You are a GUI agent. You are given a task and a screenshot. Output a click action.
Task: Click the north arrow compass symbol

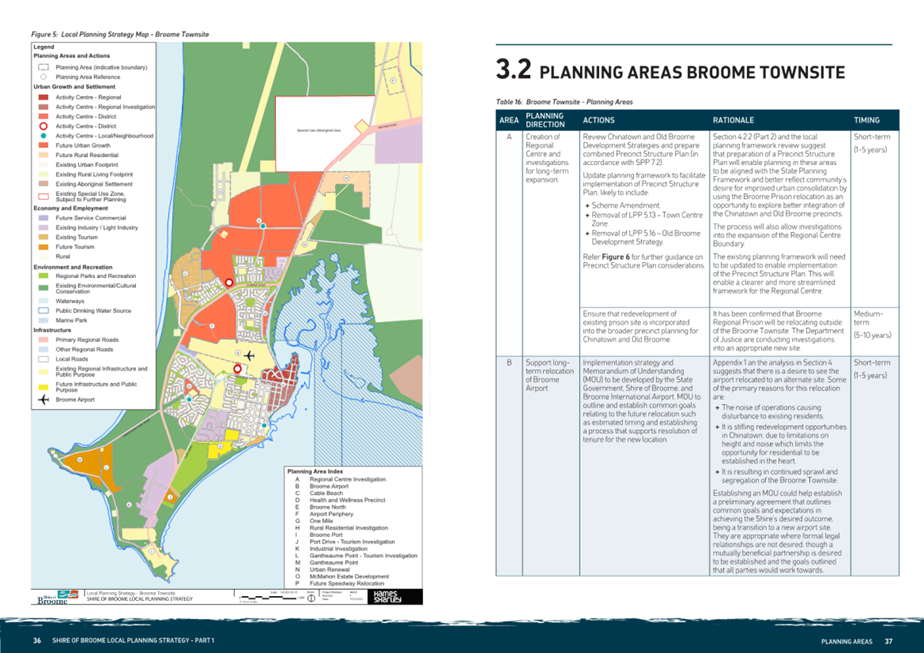coord(311,598)
